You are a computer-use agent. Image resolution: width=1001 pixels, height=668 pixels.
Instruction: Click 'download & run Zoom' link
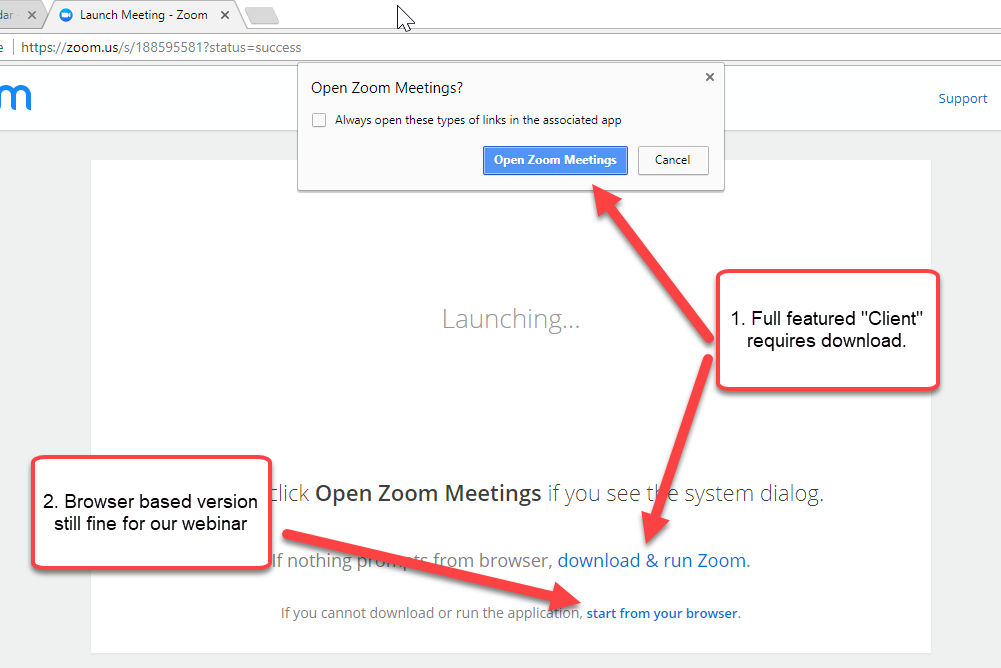[652, 561]
